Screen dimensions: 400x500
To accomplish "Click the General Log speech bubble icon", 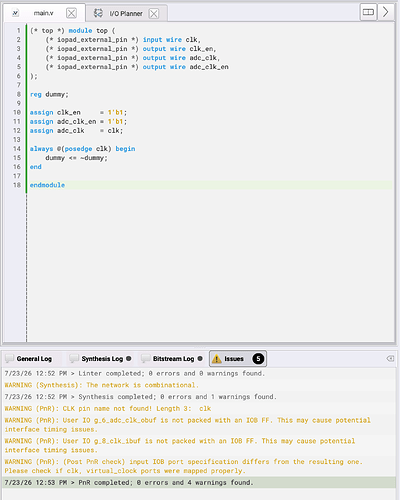I will [x=9, y=359].
